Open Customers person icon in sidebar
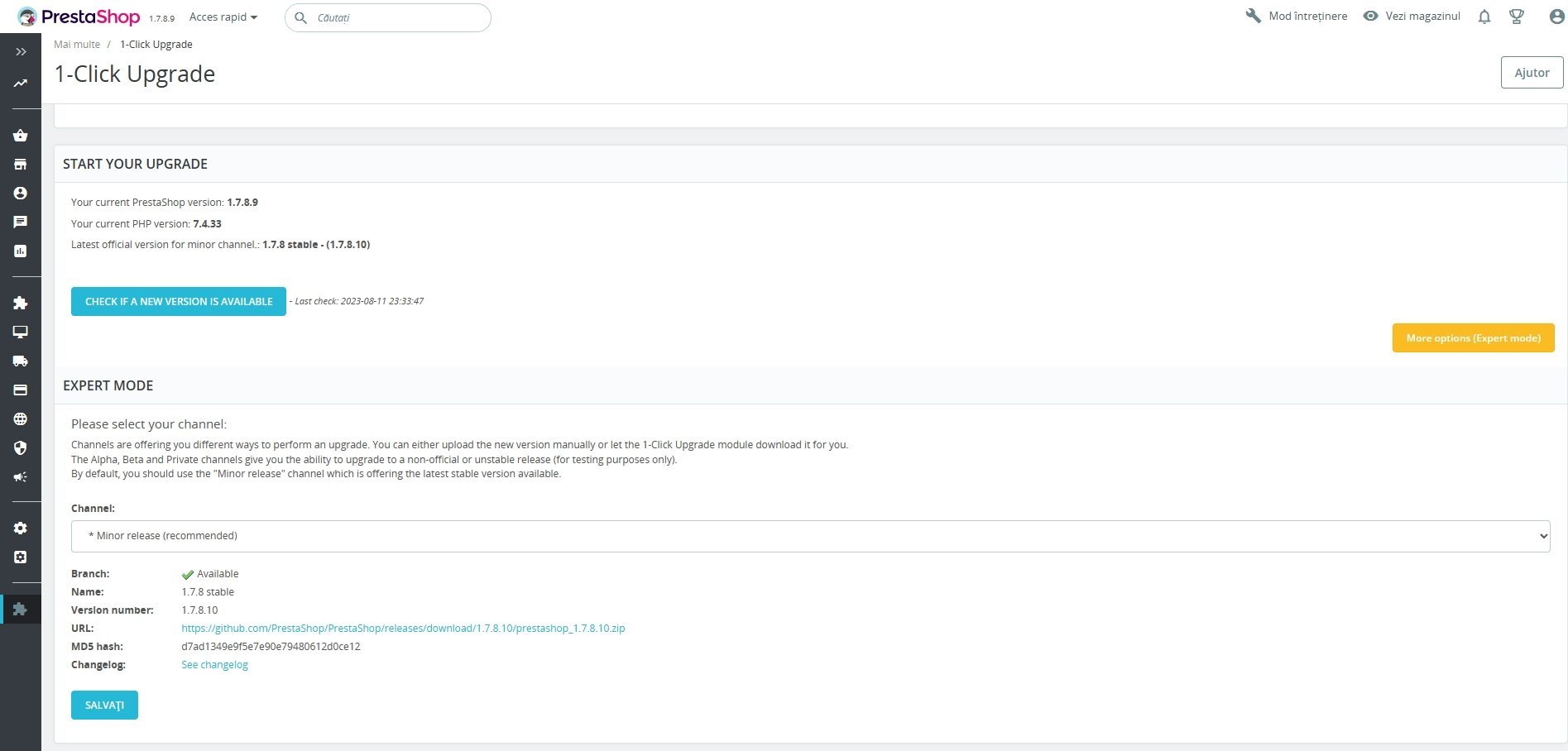This screenshot has width=1568, height=751. tap(21, 194)
